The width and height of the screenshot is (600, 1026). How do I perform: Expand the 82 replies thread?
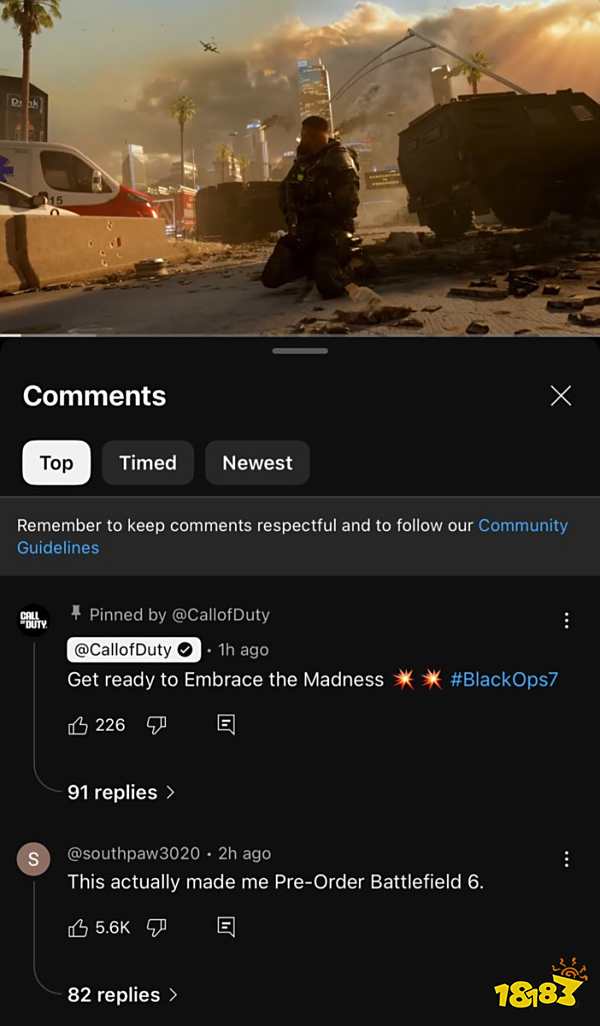122,995
